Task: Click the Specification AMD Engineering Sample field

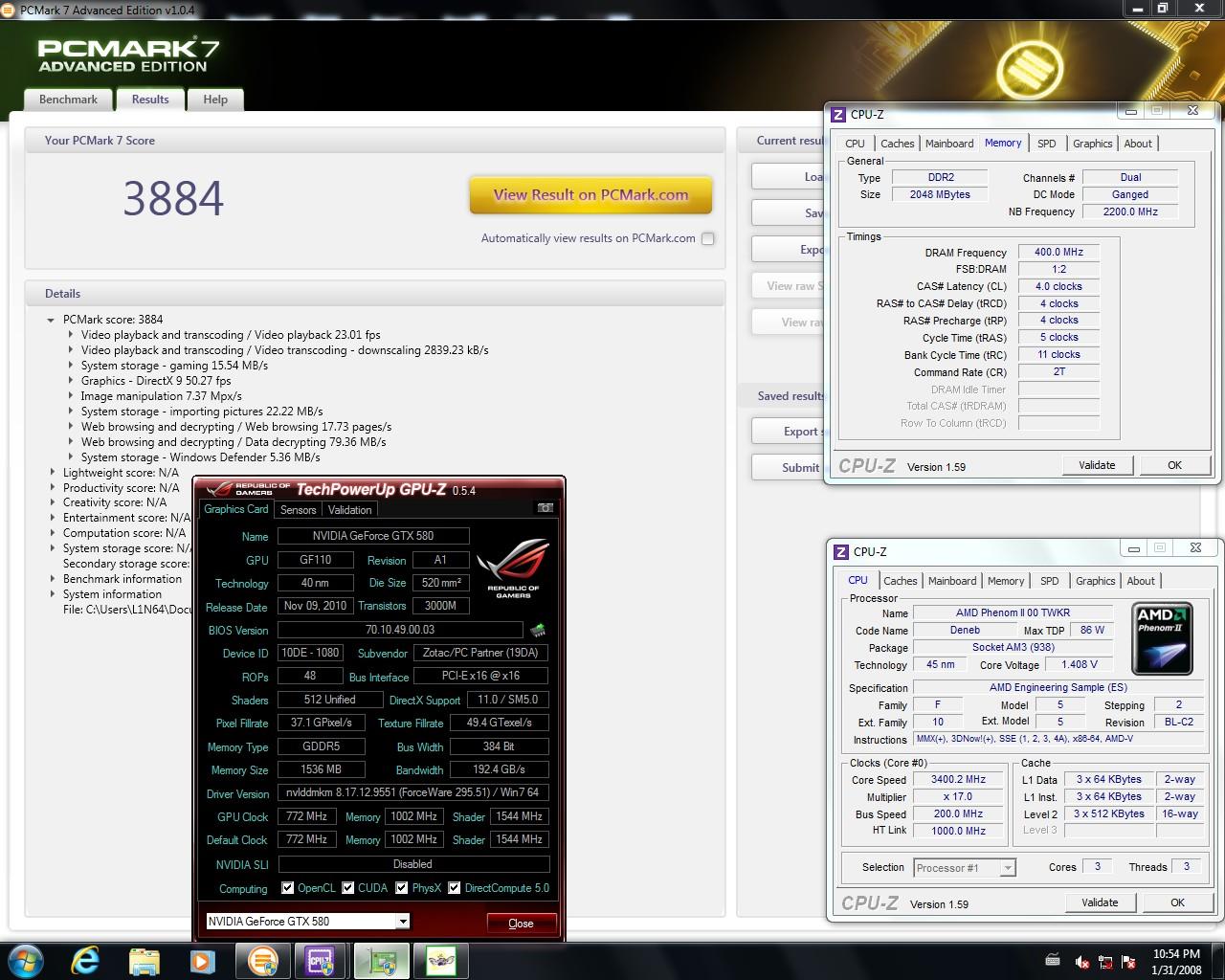Action: click(1058, 687)
